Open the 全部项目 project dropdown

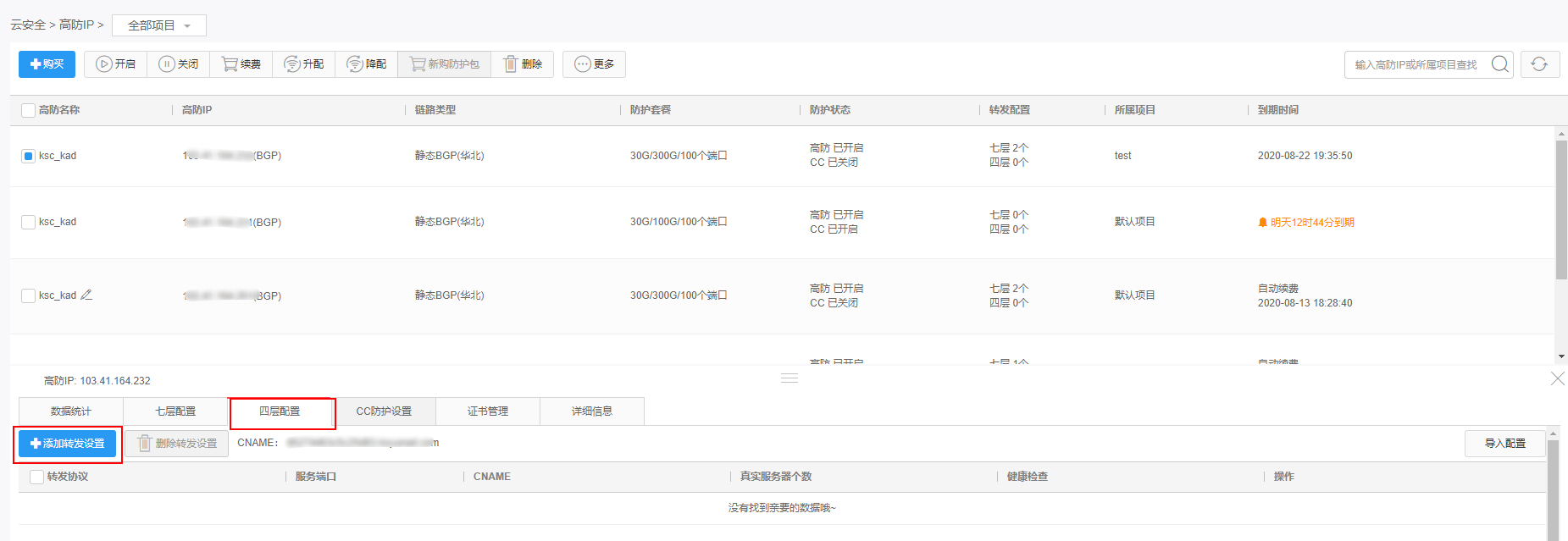pos(159,25)
